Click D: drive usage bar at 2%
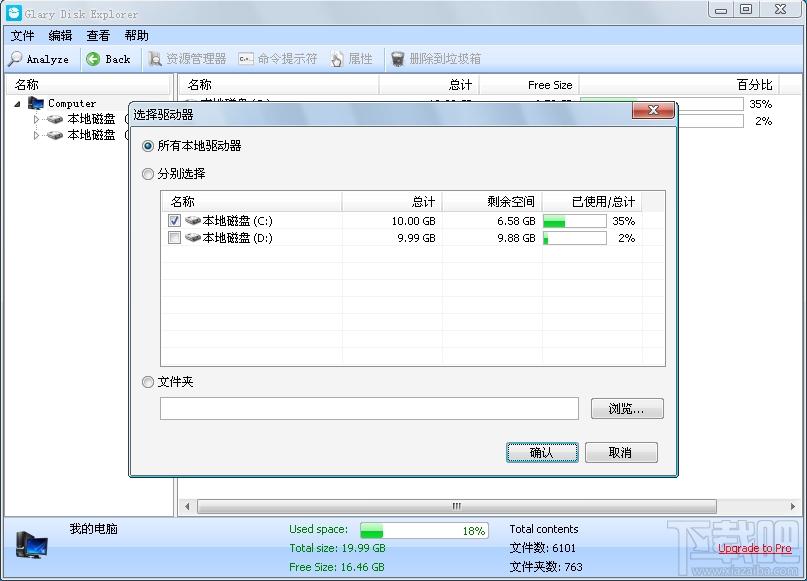Viewport: 807px width, 581px height. [574, 238]
